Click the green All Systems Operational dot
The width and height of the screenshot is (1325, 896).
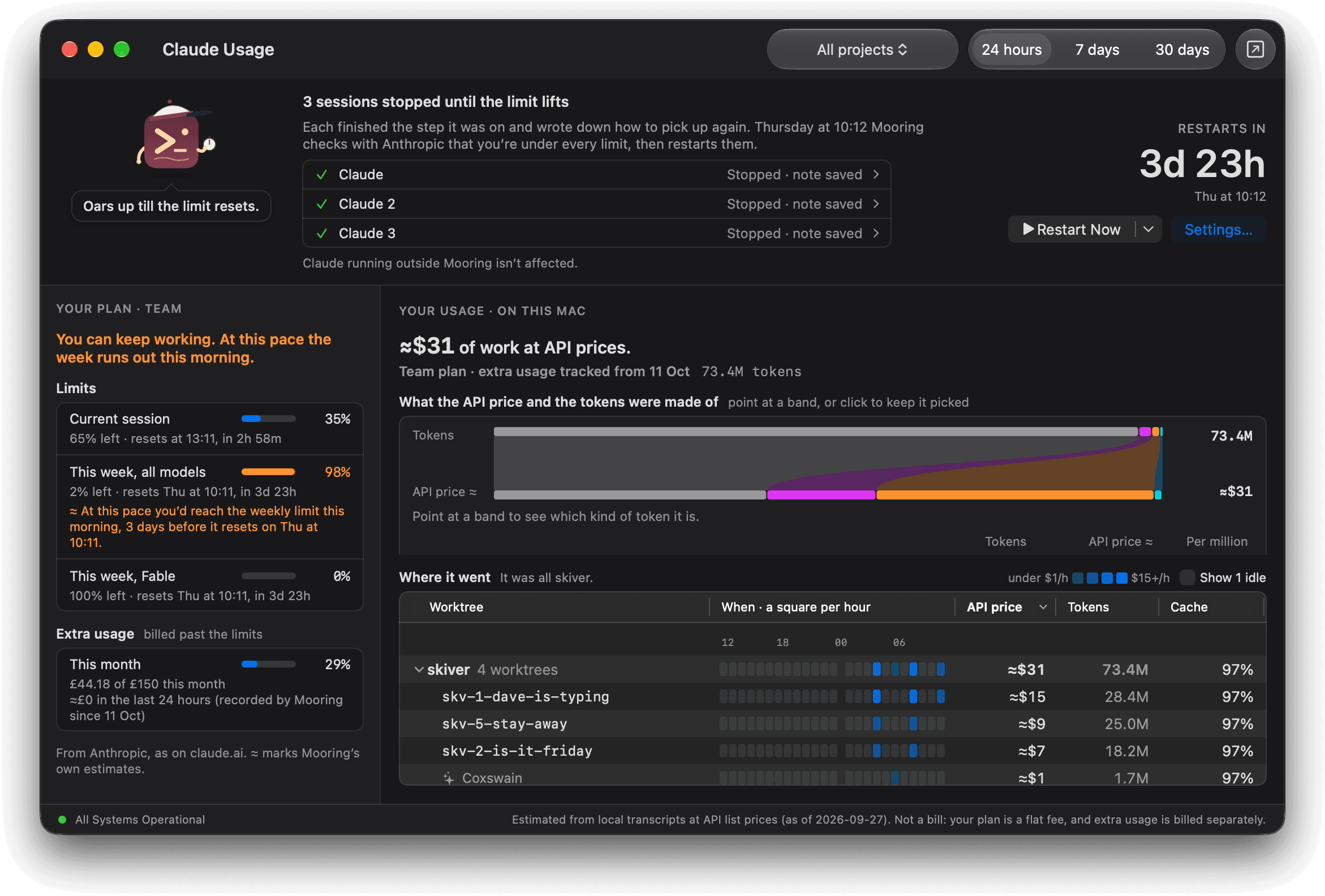(63, 820)
